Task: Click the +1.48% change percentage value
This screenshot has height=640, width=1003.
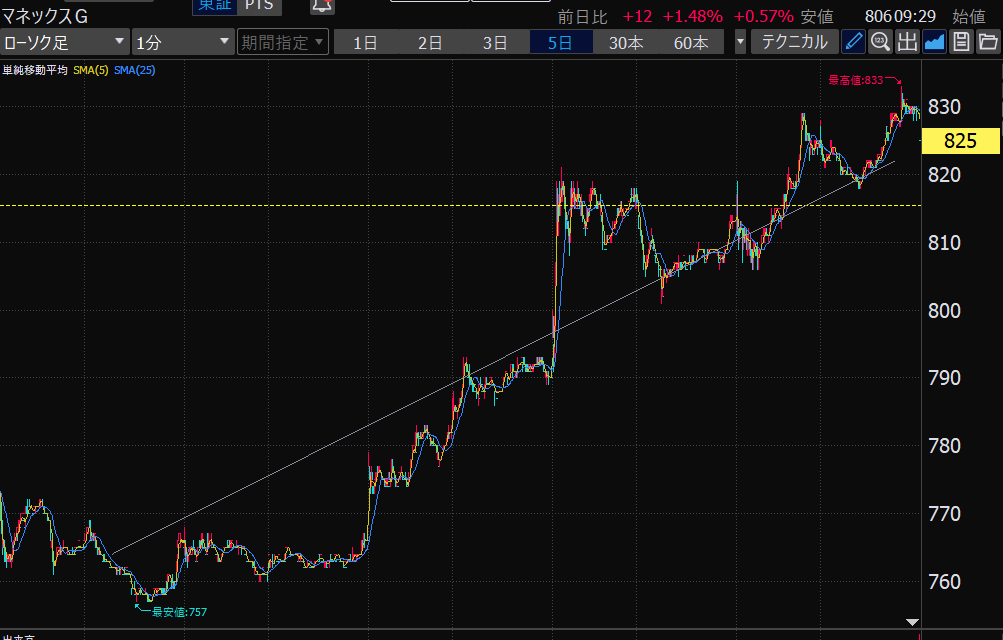Action: (693, 17)
